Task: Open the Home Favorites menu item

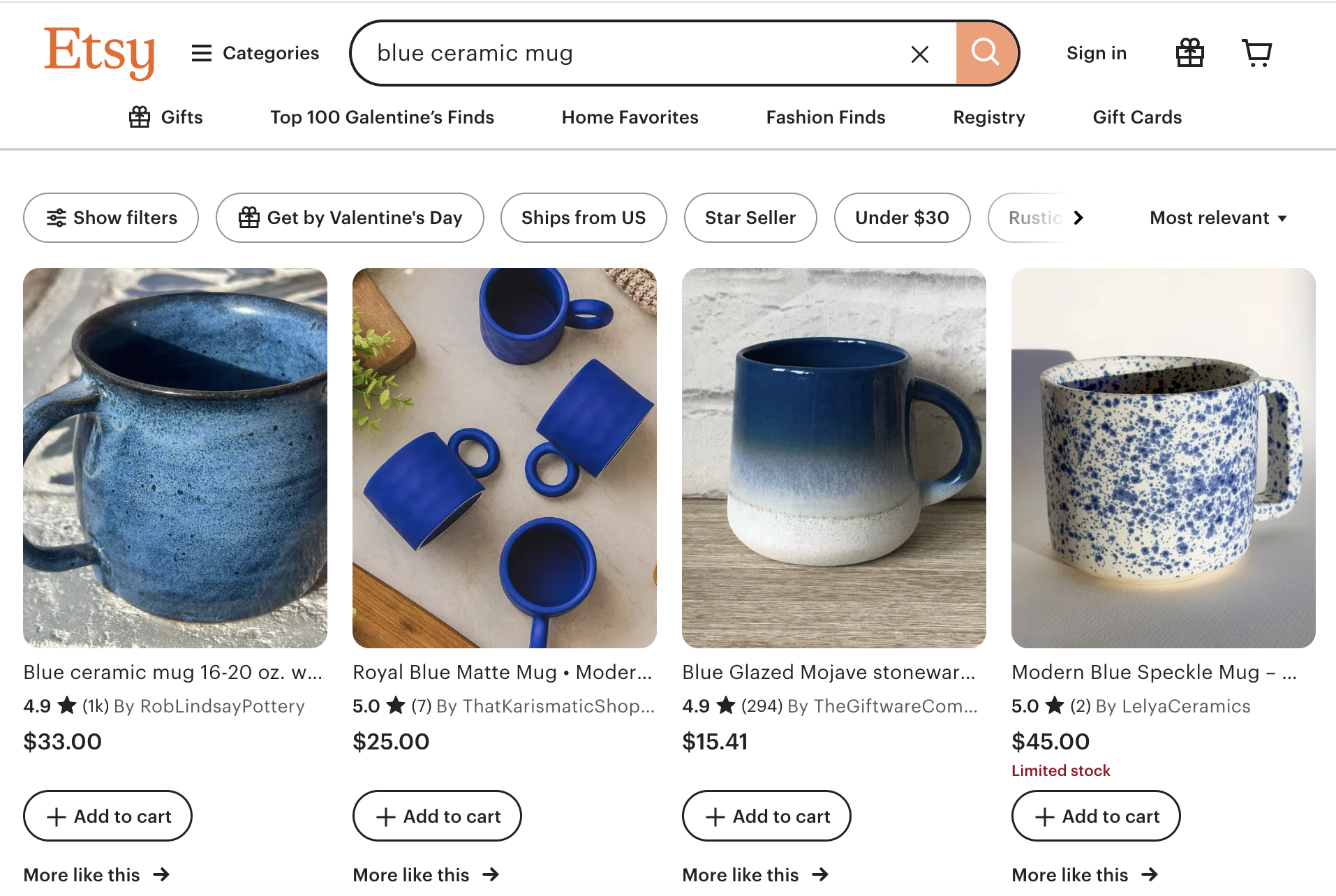Action: (x=630, y=117)
